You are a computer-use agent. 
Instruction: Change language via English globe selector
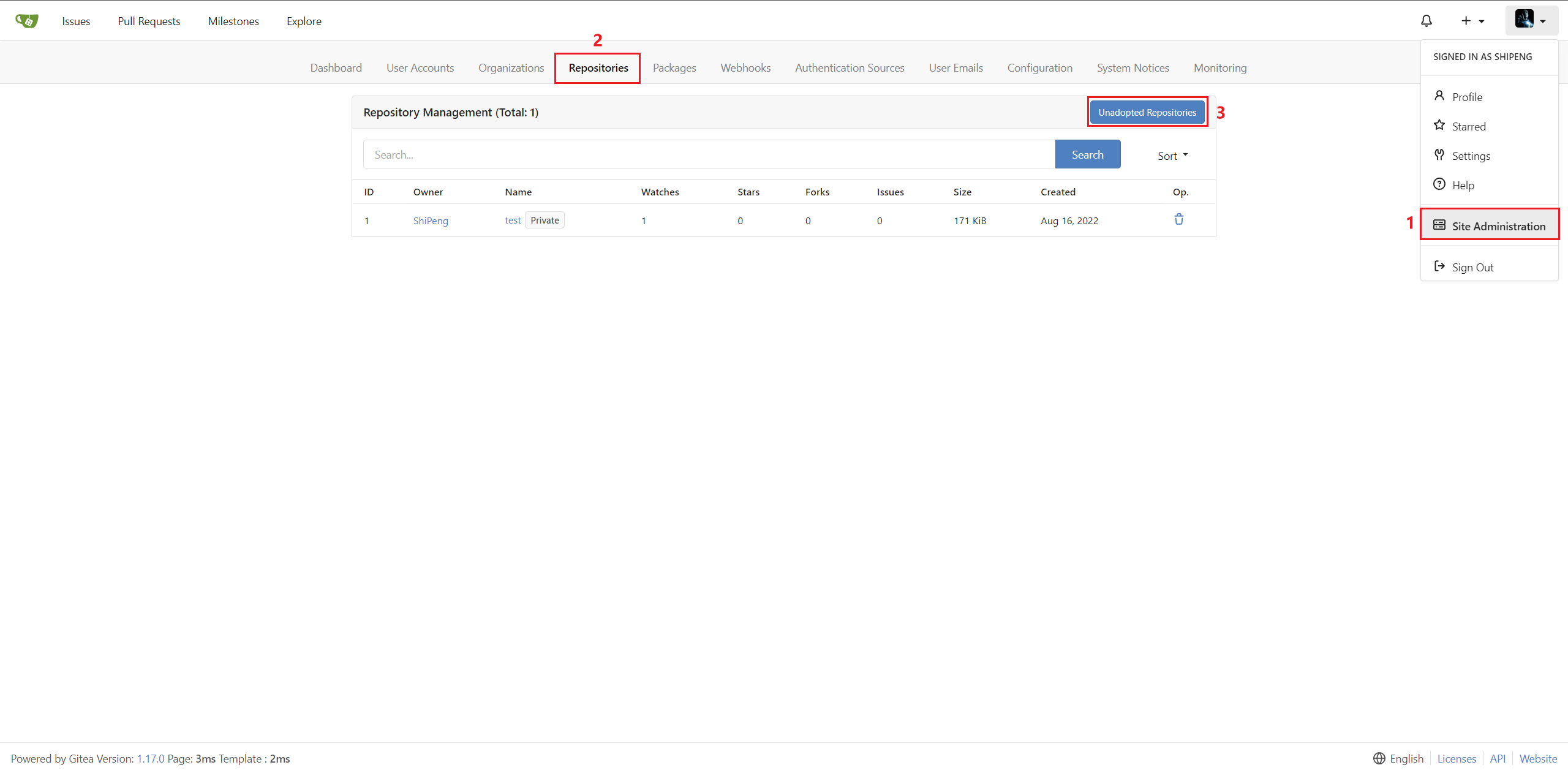point(1398,758)
